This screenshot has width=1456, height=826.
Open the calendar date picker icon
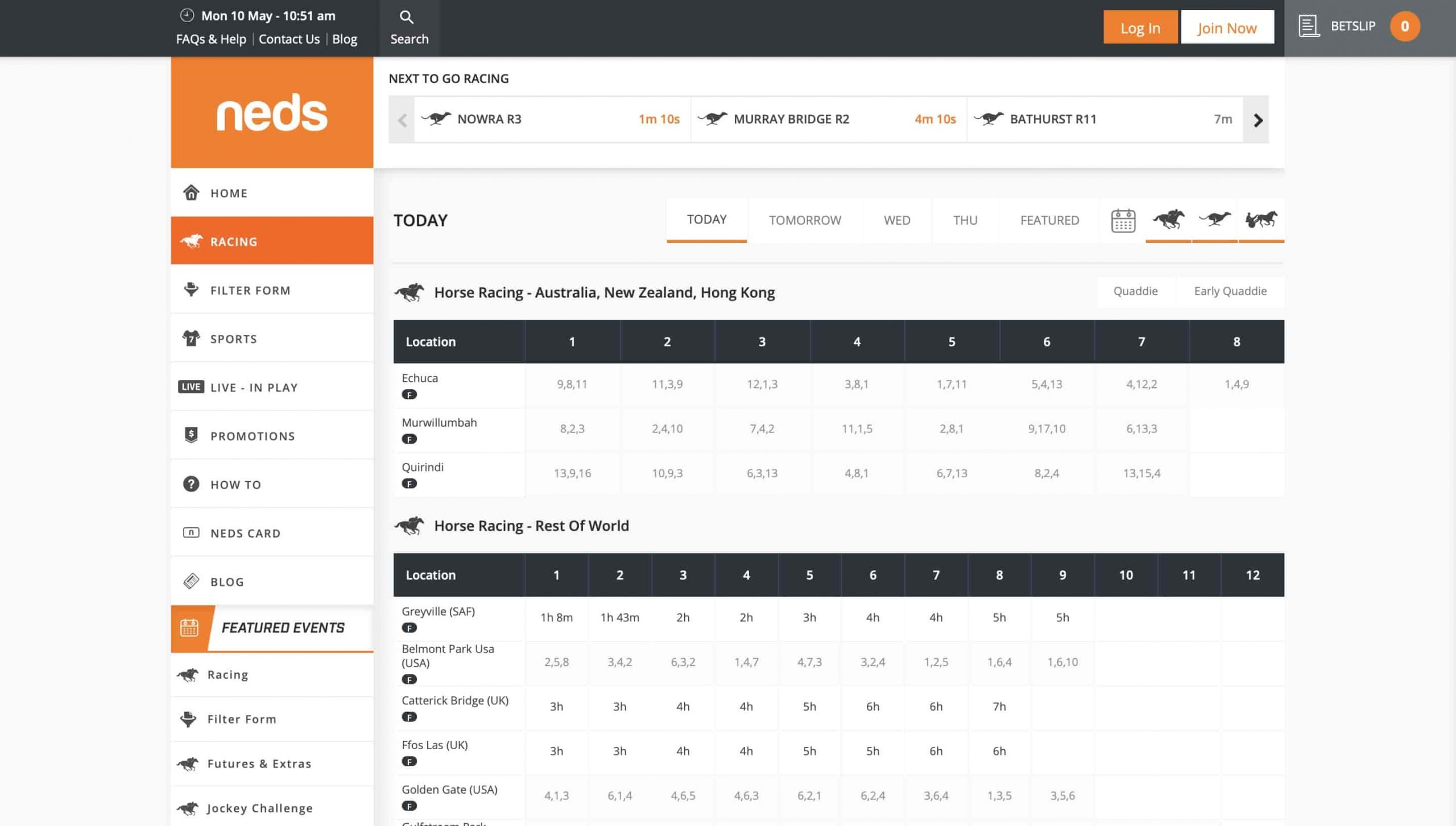1123,220
